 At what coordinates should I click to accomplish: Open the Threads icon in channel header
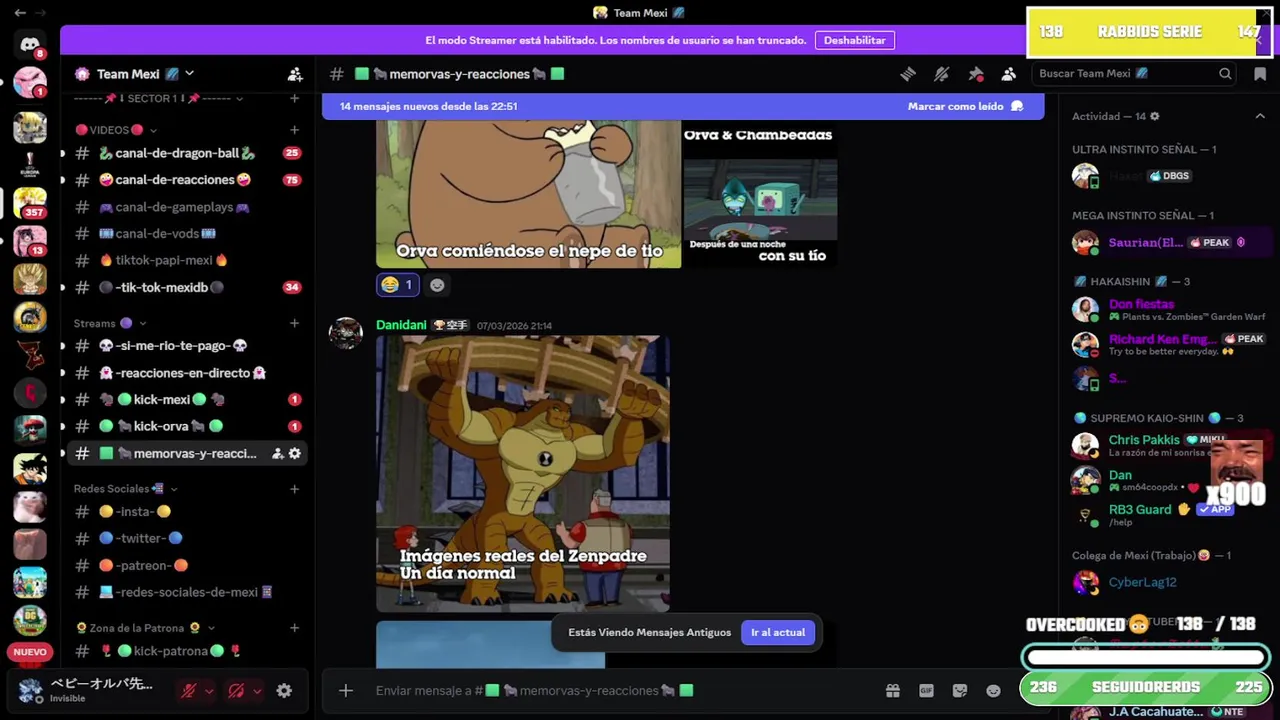(908, 74)
